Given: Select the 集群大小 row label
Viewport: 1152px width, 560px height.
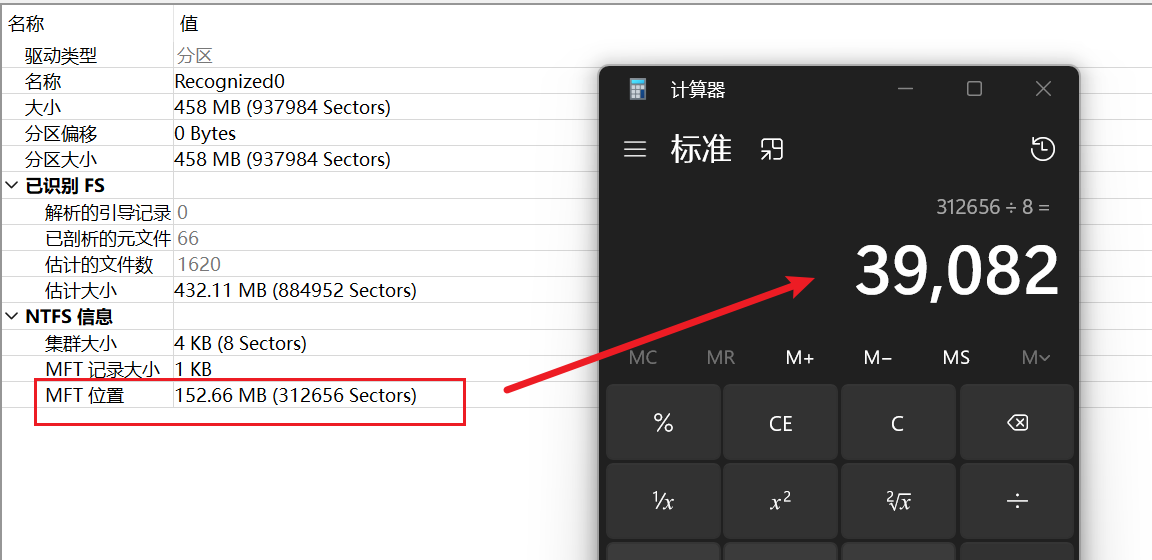Looking at the screenshot, I should [x=81, y=343].
